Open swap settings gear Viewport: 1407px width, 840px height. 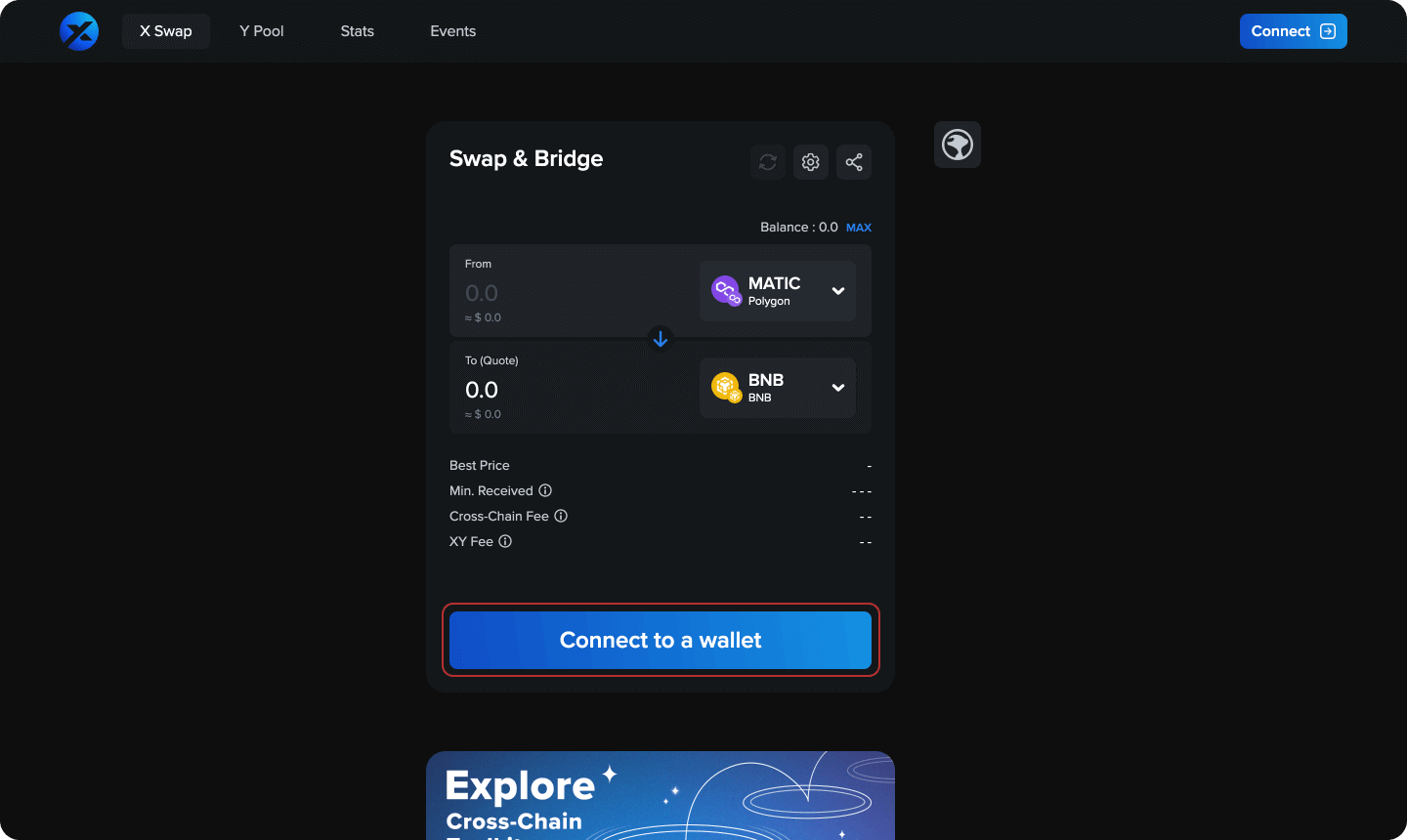pos(811,162)
